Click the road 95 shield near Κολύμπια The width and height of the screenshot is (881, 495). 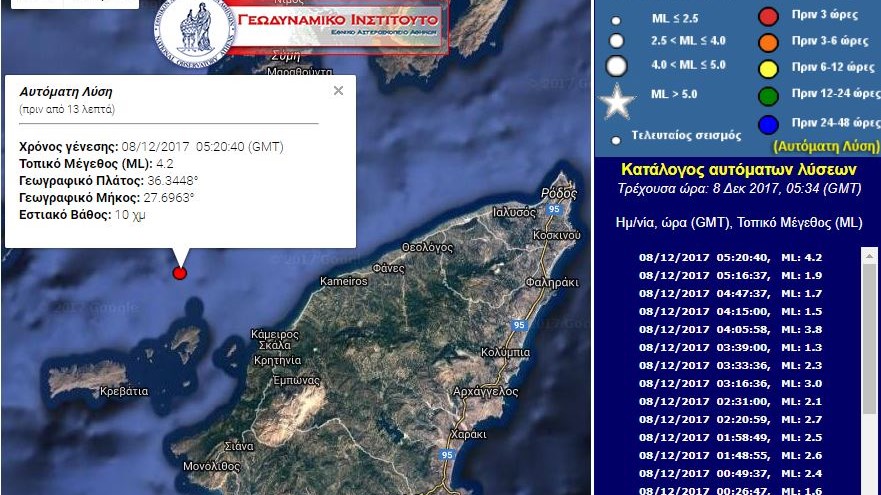[x=519, y=325]
